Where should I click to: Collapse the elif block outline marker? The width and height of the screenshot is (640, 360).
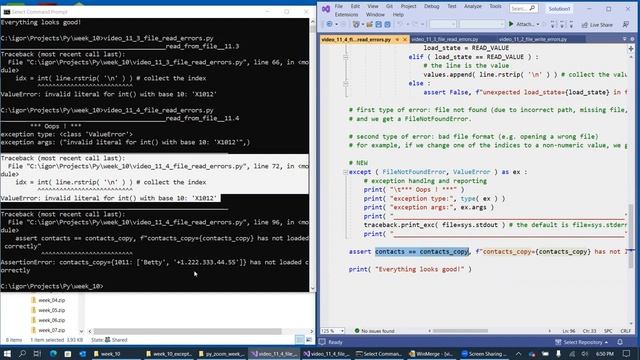pos(345,57)
